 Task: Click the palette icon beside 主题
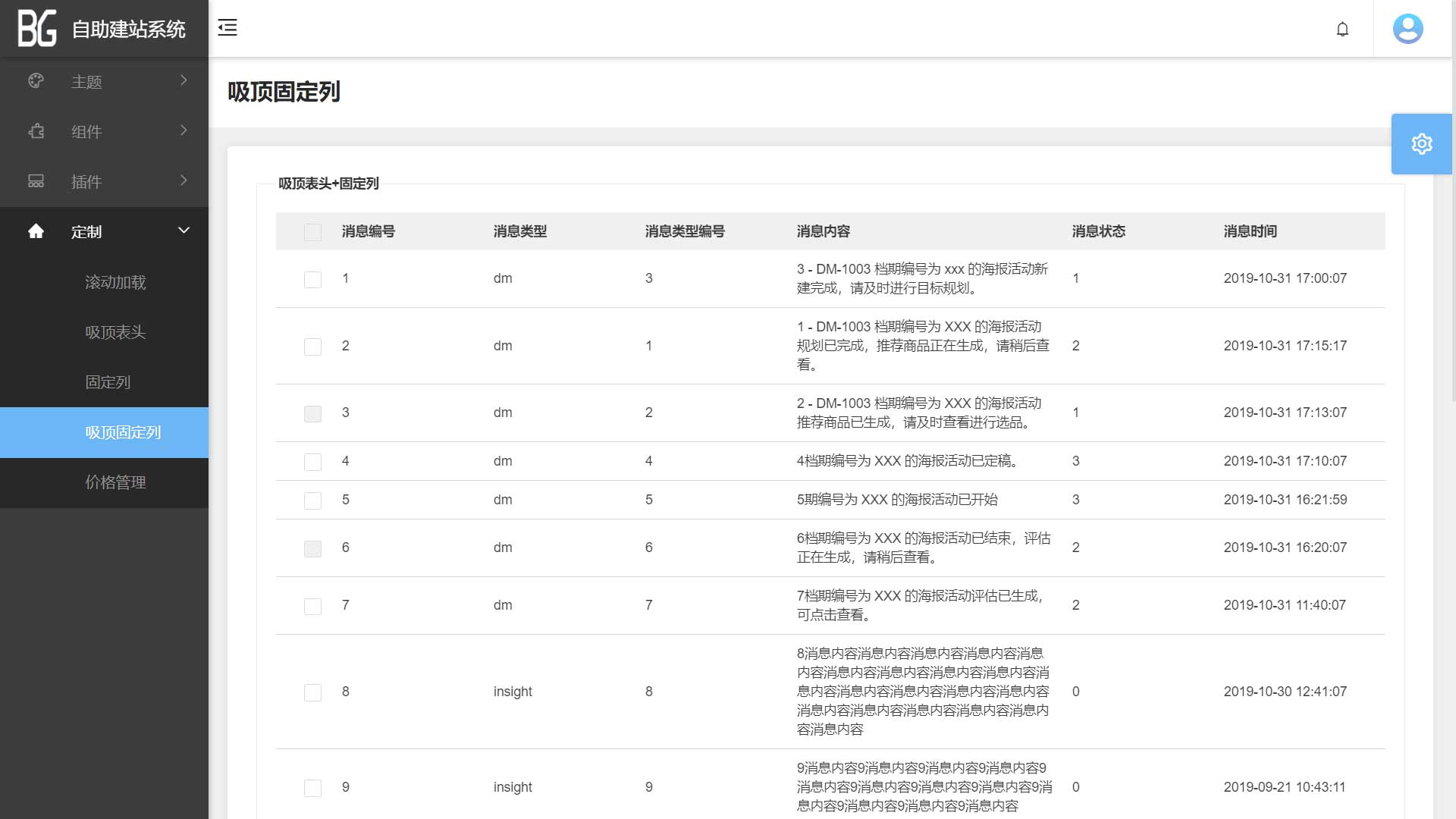pyautogui.click(x=36, y=81)
